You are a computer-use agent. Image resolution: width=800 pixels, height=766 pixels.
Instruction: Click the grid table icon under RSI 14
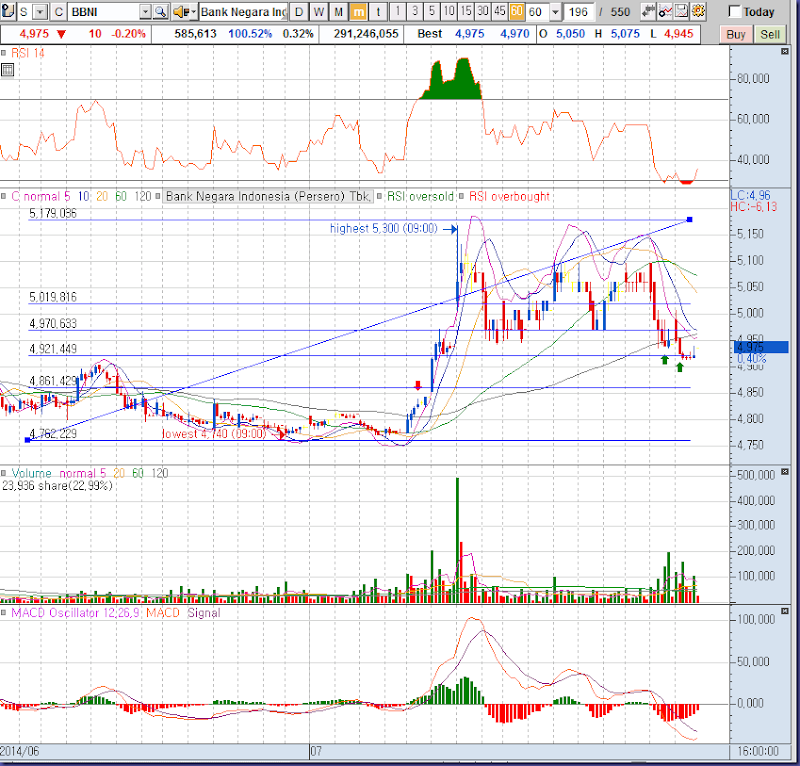point(7,70)
